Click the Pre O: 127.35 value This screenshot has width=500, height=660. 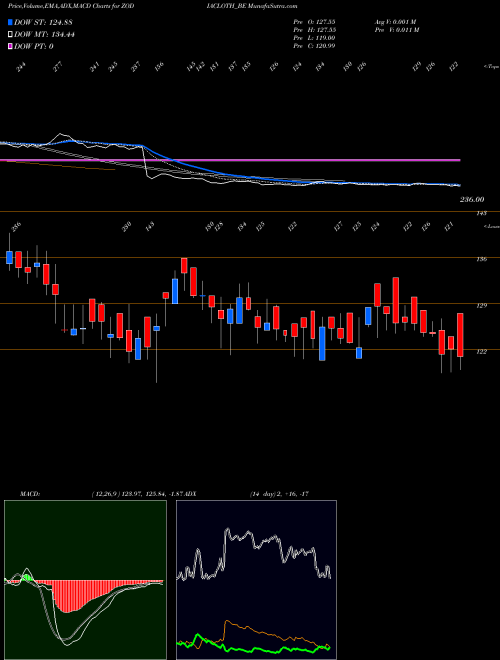coord(314,22)
